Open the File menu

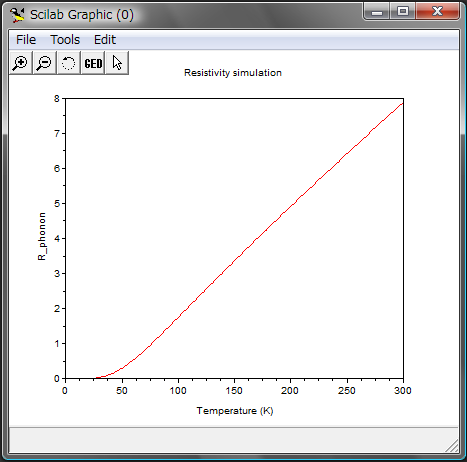pyautogui.click(x=26, y=40)
